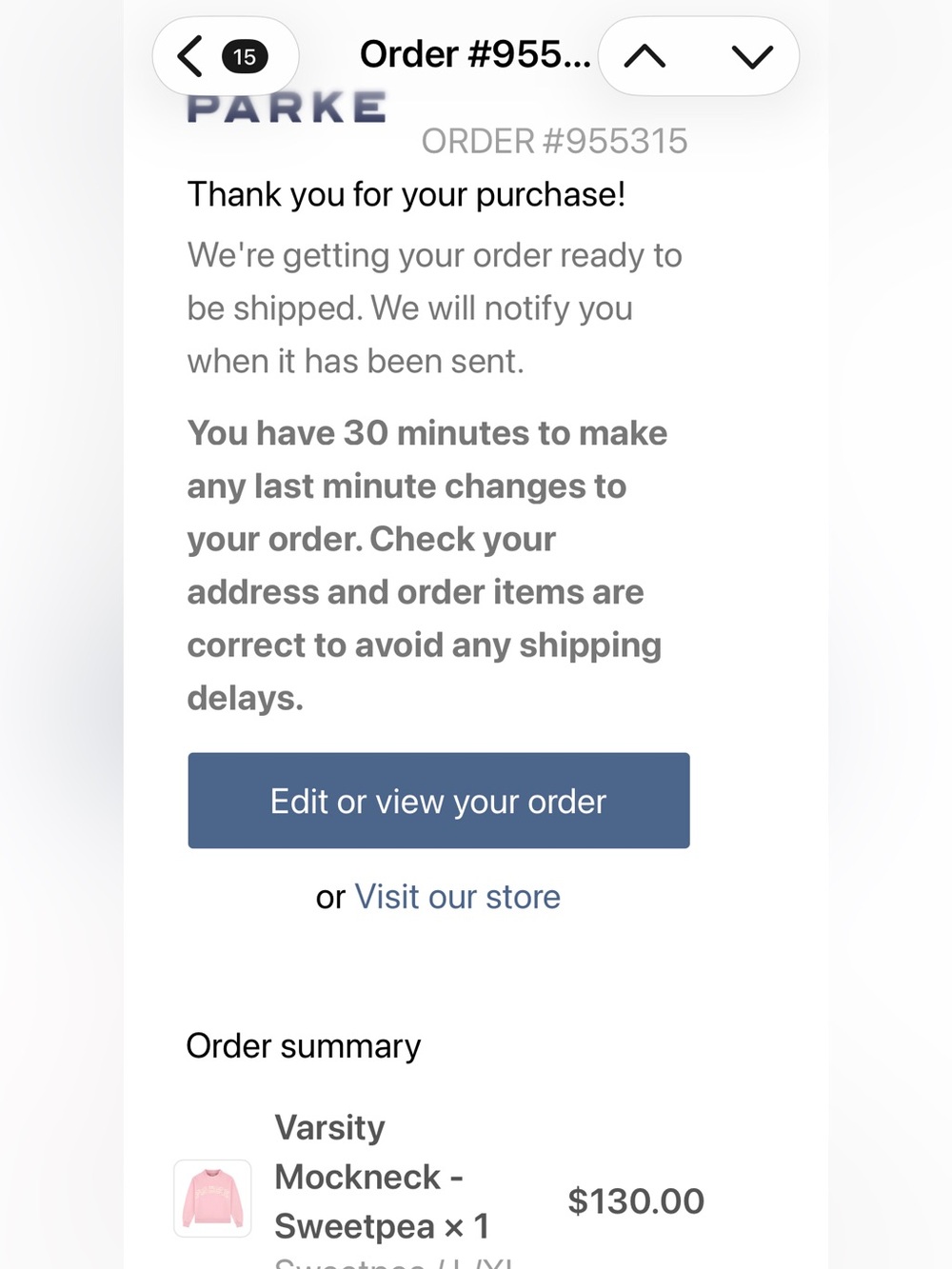952x1269 pixels.
Task: Go to previous message with the up arrow
Action: click(645, 57)
